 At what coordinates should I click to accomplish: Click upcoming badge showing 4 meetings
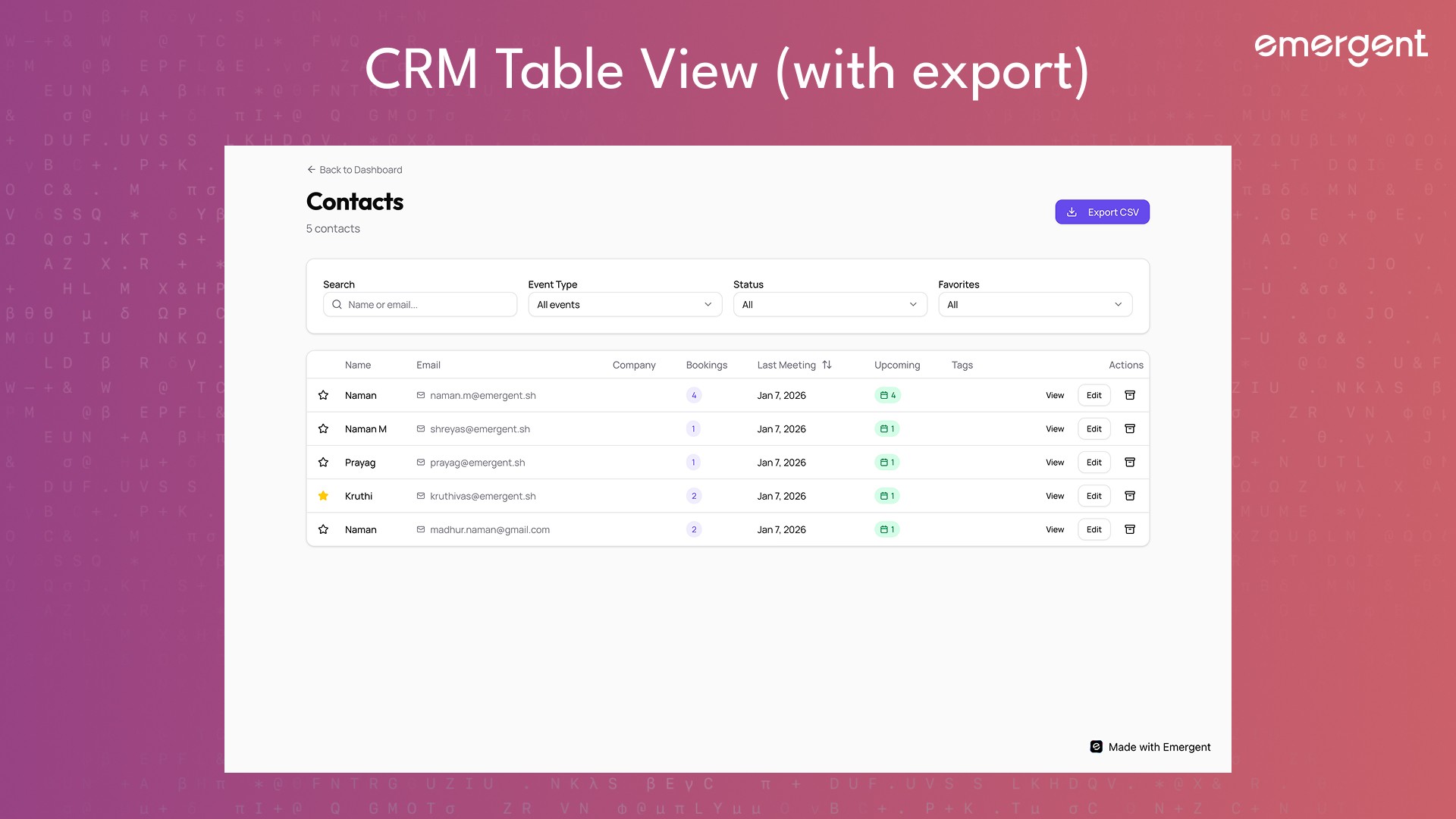tap(886, 395)
